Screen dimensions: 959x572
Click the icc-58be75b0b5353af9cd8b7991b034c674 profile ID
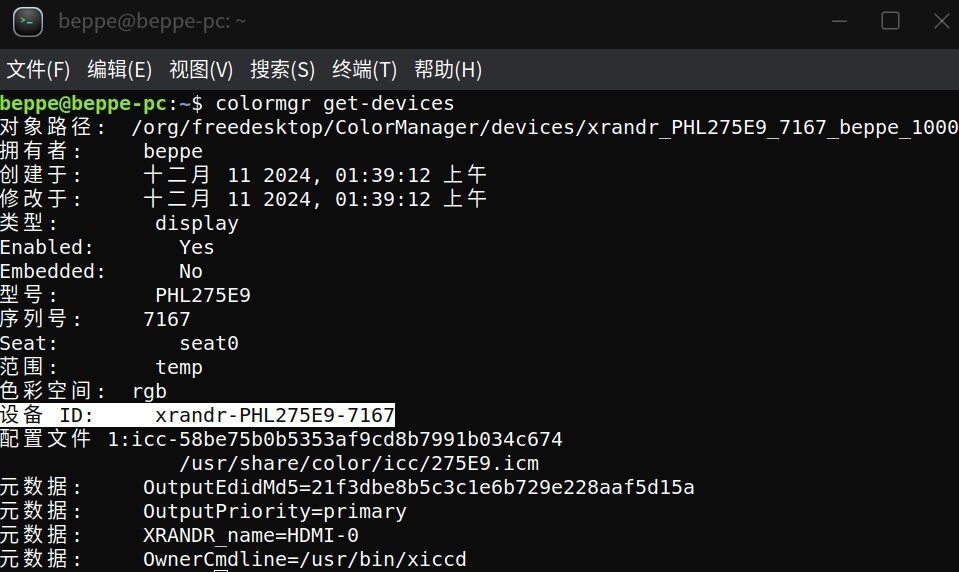pos(347,439)
